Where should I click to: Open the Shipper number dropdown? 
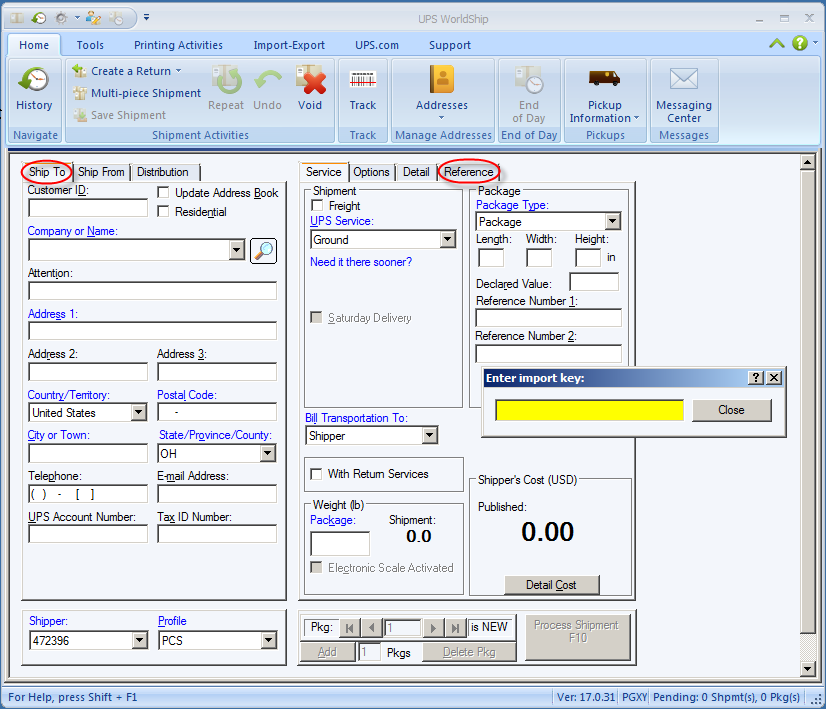[x=139, y=641]
